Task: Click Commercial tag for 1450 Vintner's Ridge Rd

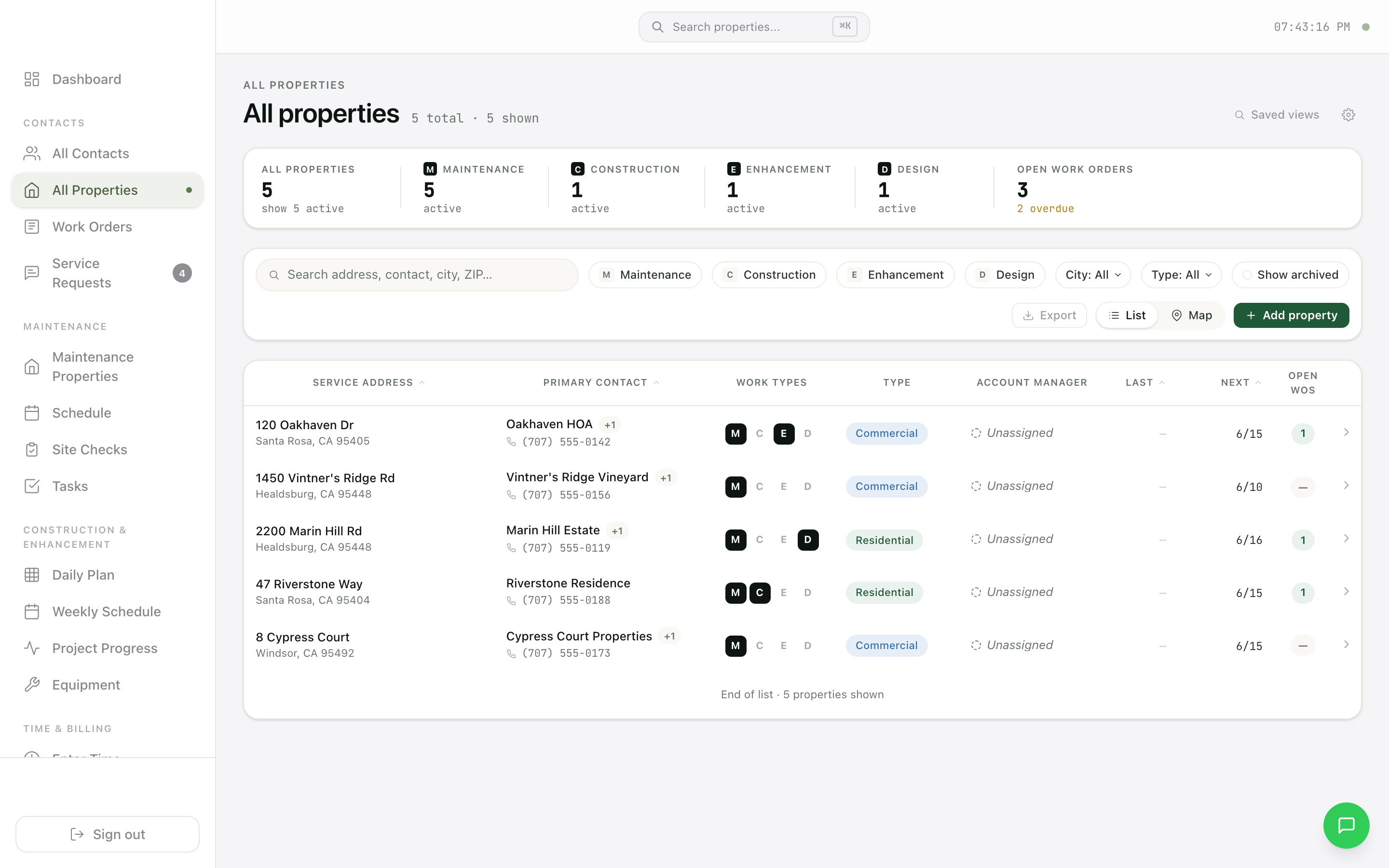Action: pyautogui.click(x=886, y=486)
